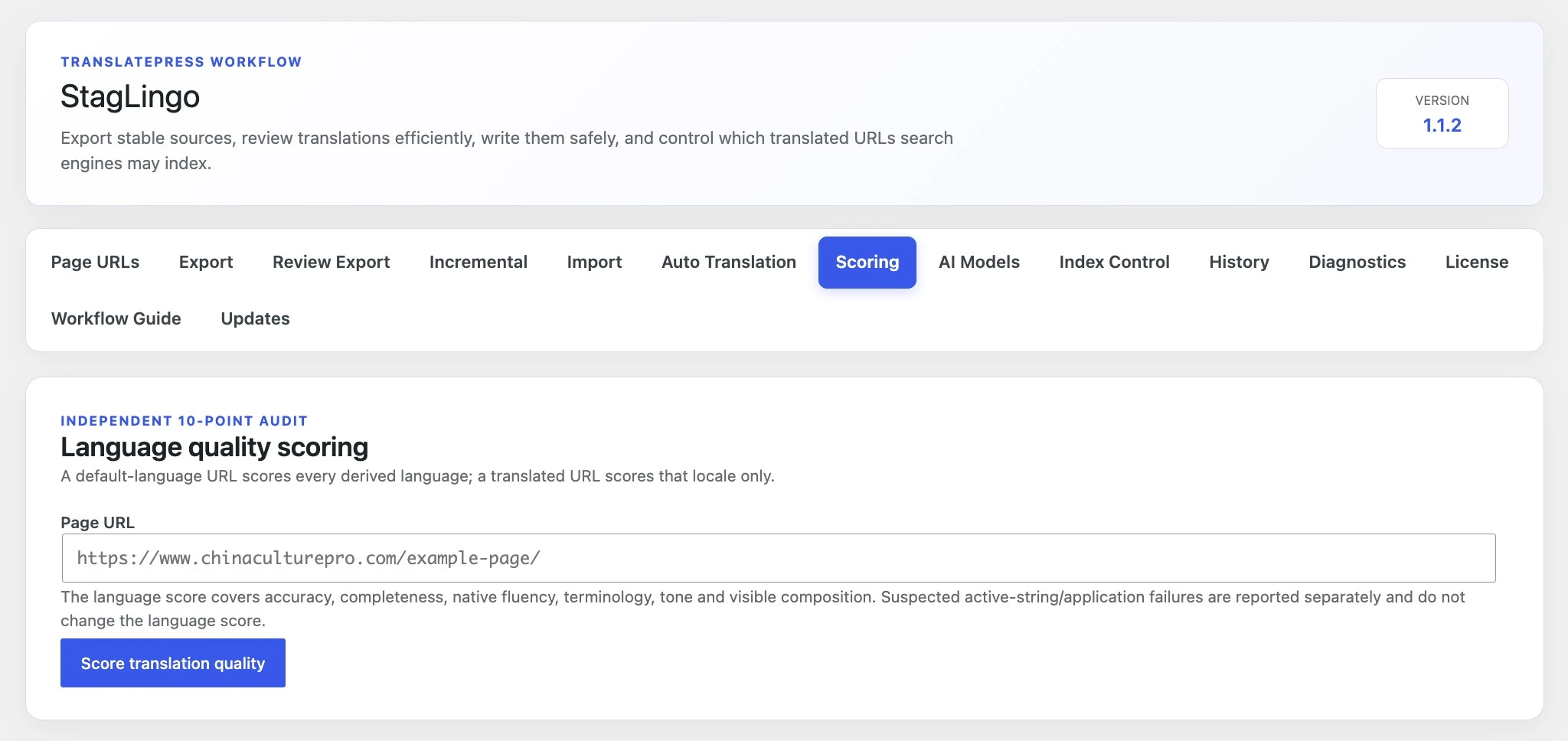
Task: Switch to the Export tab
Action: tap(206, 262)
